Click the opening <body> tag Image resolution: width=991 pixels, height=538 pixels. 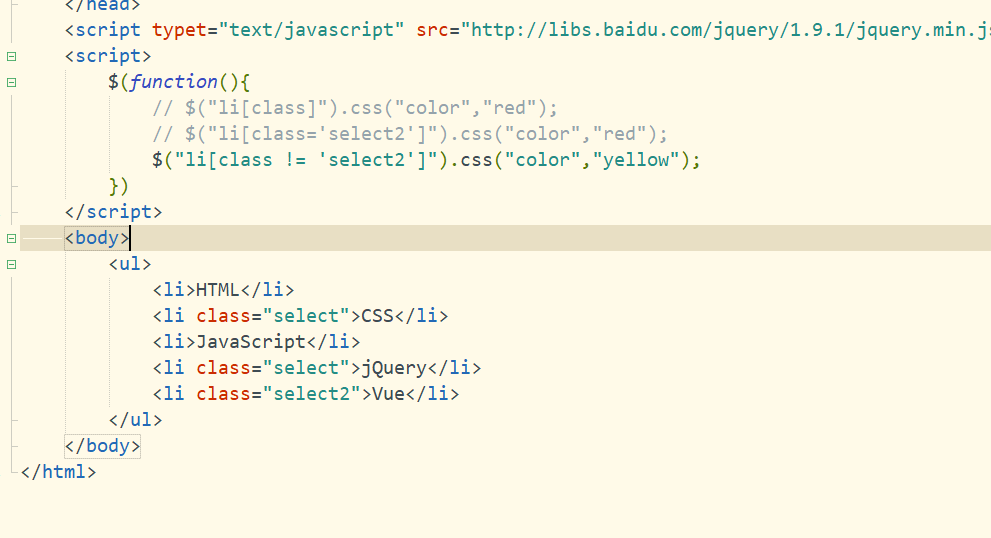click(97, 238)
